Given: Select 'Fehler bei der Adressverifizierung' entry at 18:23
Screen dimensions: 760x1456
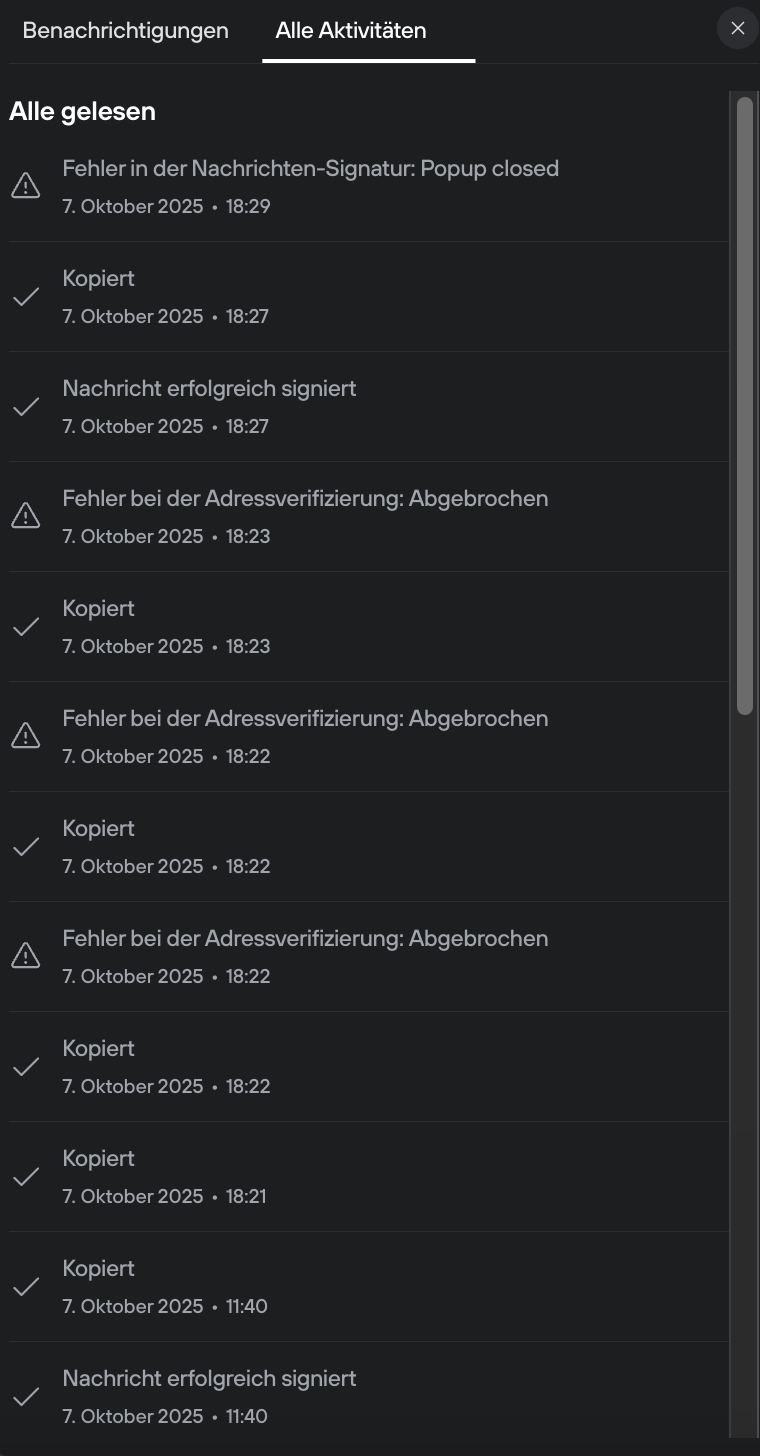Looking at the screenshot, I should (x=305, y=498).
